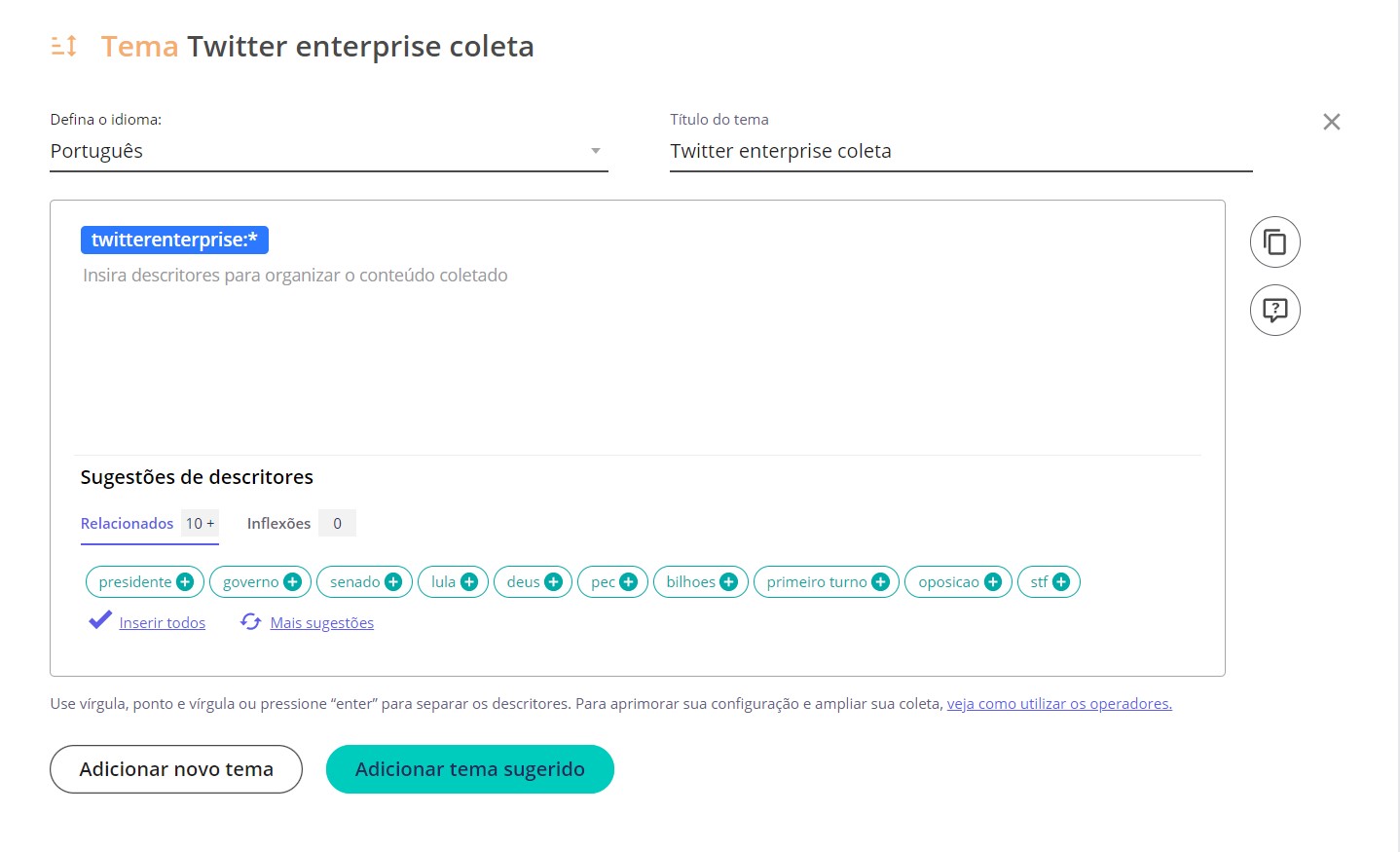Click the refresh icon beside Mais sugestões
1400x852 pixels.
point(251,621)
